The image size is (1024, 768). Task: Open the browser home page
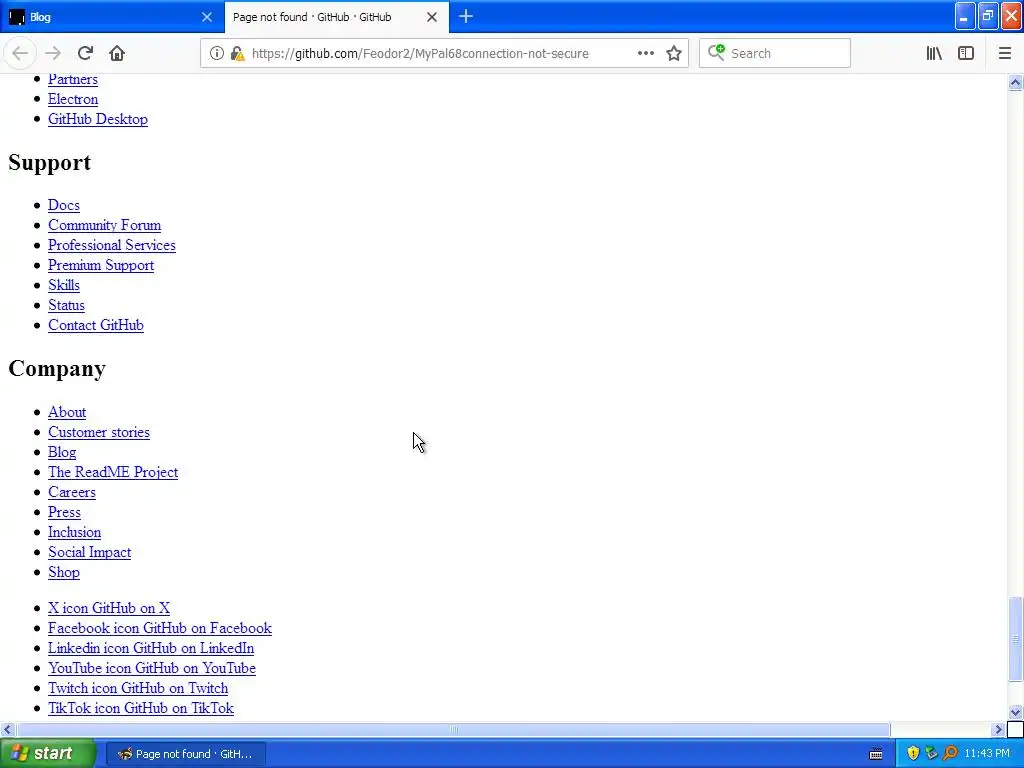[x=117, y=54]
